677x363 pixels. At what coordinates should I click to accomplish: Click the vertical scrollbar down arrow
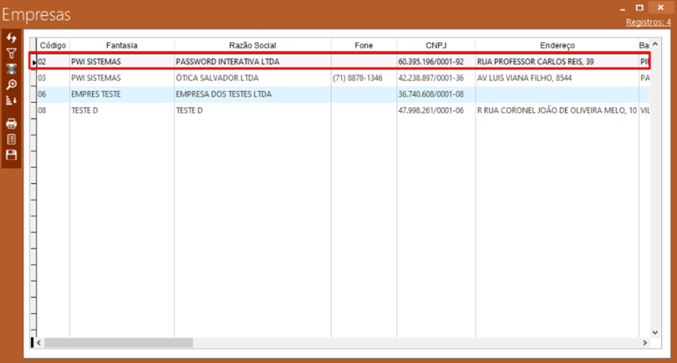[x=655, y=332]
